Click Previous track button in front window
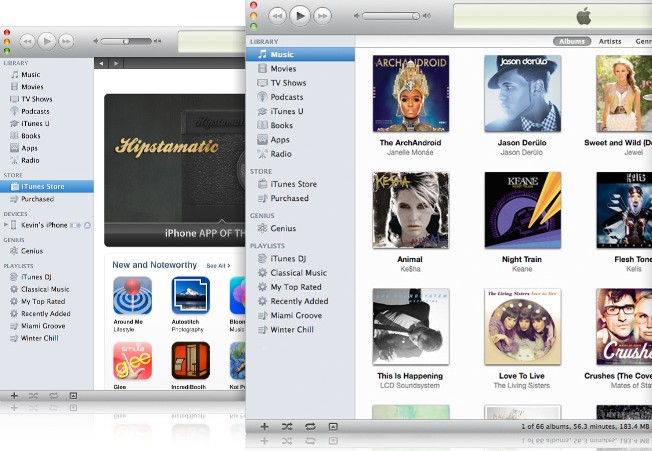The height and width of the screenshot is (451, 652). [277, 16]
